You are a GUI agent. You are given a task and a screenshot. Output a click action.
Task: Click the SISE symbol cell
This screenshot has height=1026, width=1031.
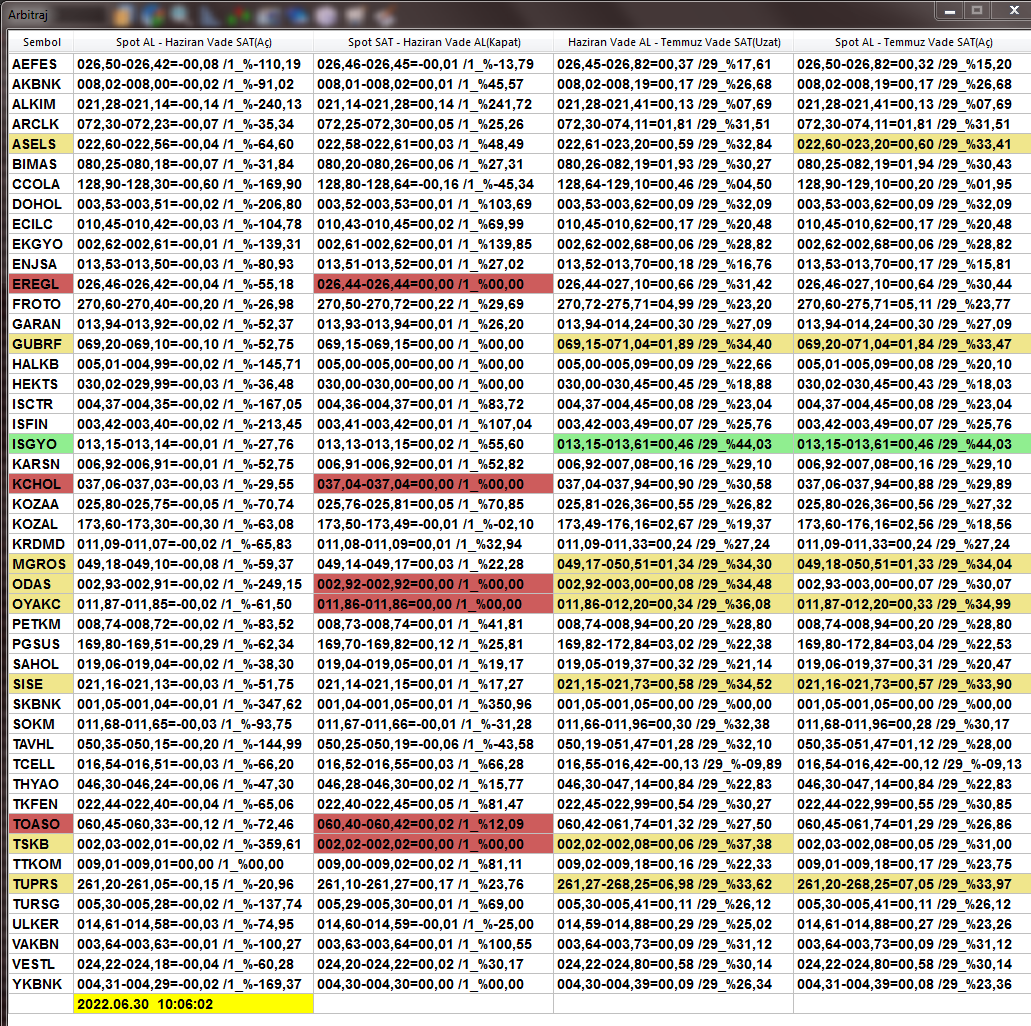41,684
